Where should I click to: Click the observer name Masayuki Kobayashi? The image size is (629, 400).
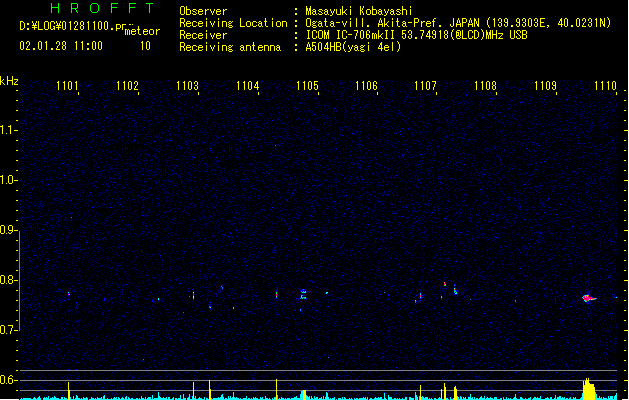[x=359, y=11]
